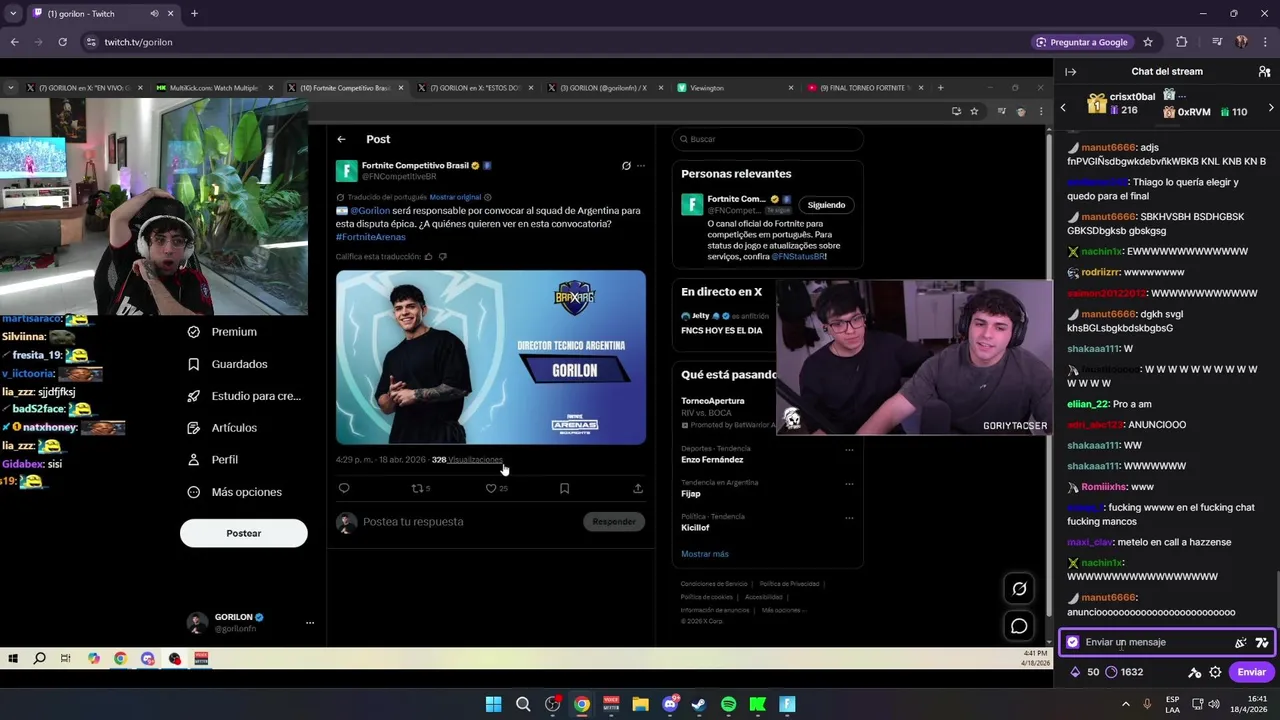
Task: Open 'Estudio para cre...' in X sidebar
Action: coord(245,396)
